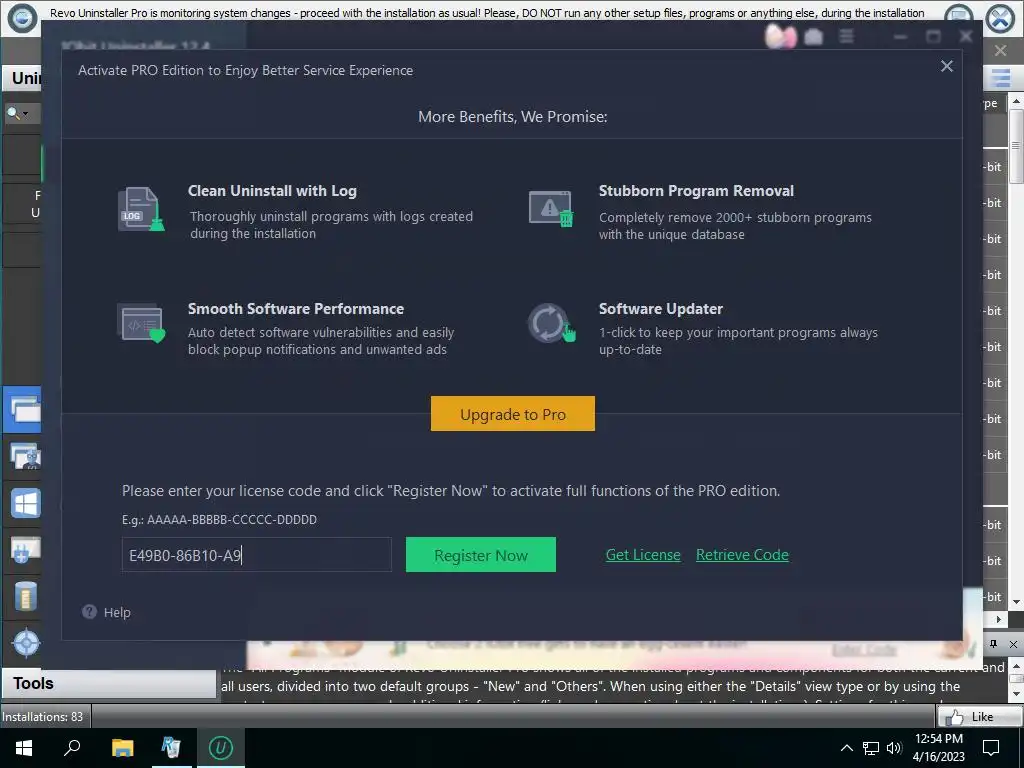Click the Register Now button
Screen dimensions: 1024x768
(481, 554)
